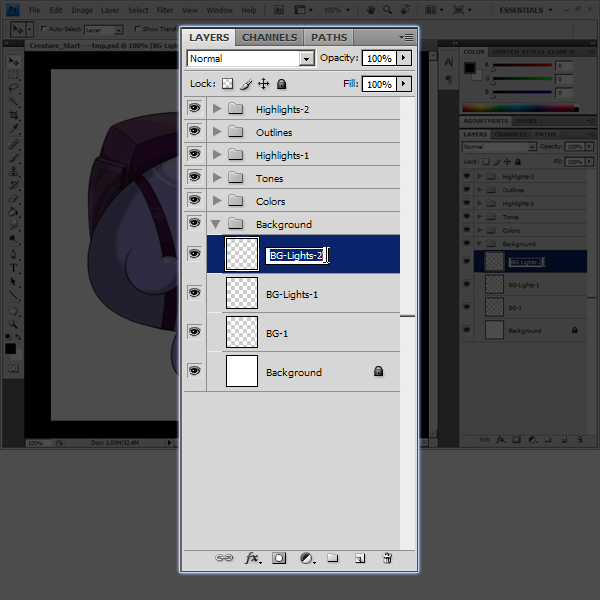
Task: Click the trash icon in enlarged Layers panel
Action: coord(387,558)
